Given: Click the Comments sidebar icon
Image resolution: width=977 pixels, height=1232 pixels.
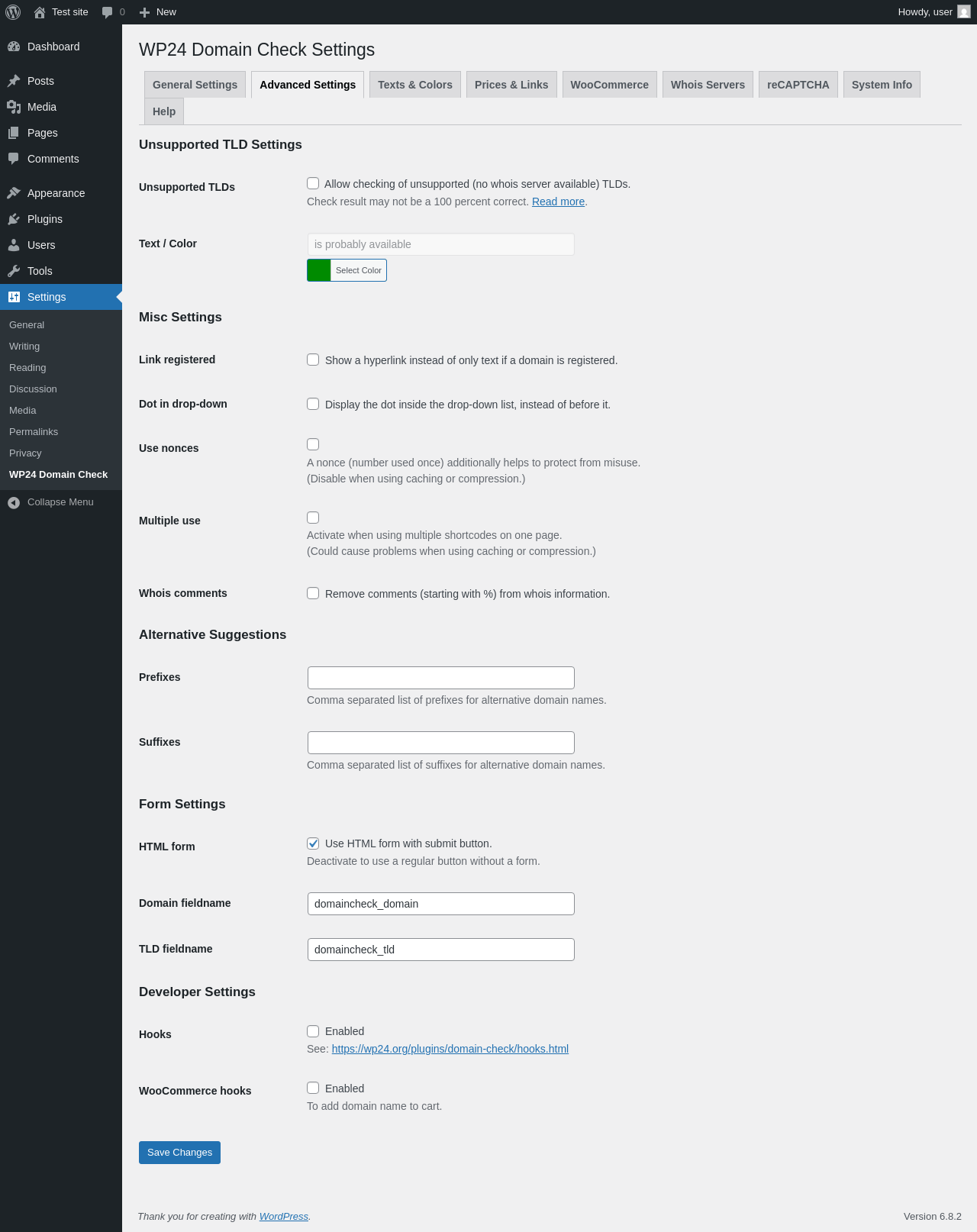Looking at the screenshot, I should (x=14, y=159).
